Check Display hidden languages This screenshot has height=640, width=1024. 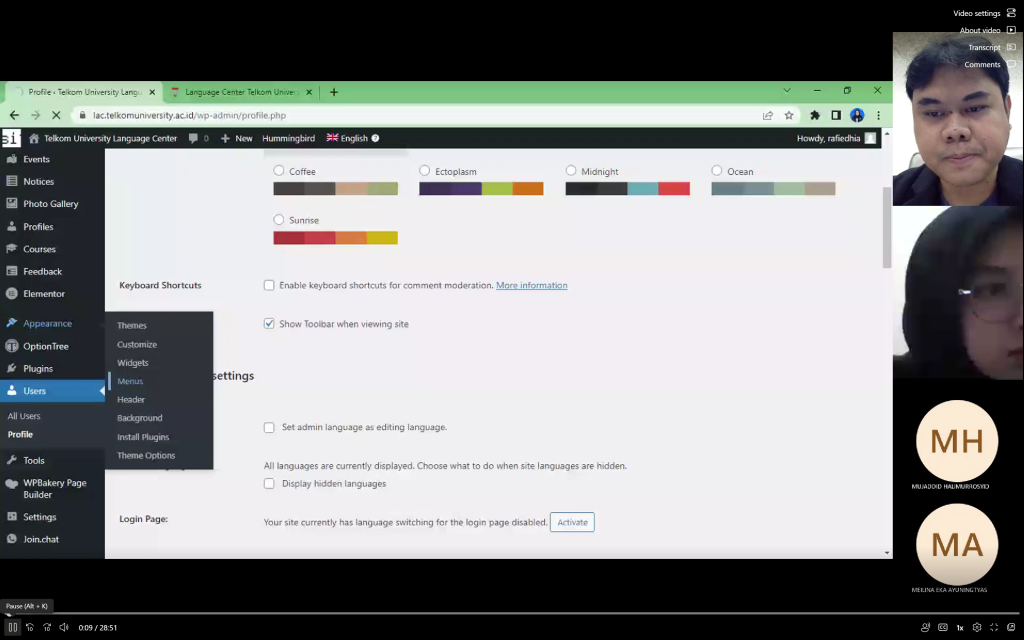(x=269, y=483)
